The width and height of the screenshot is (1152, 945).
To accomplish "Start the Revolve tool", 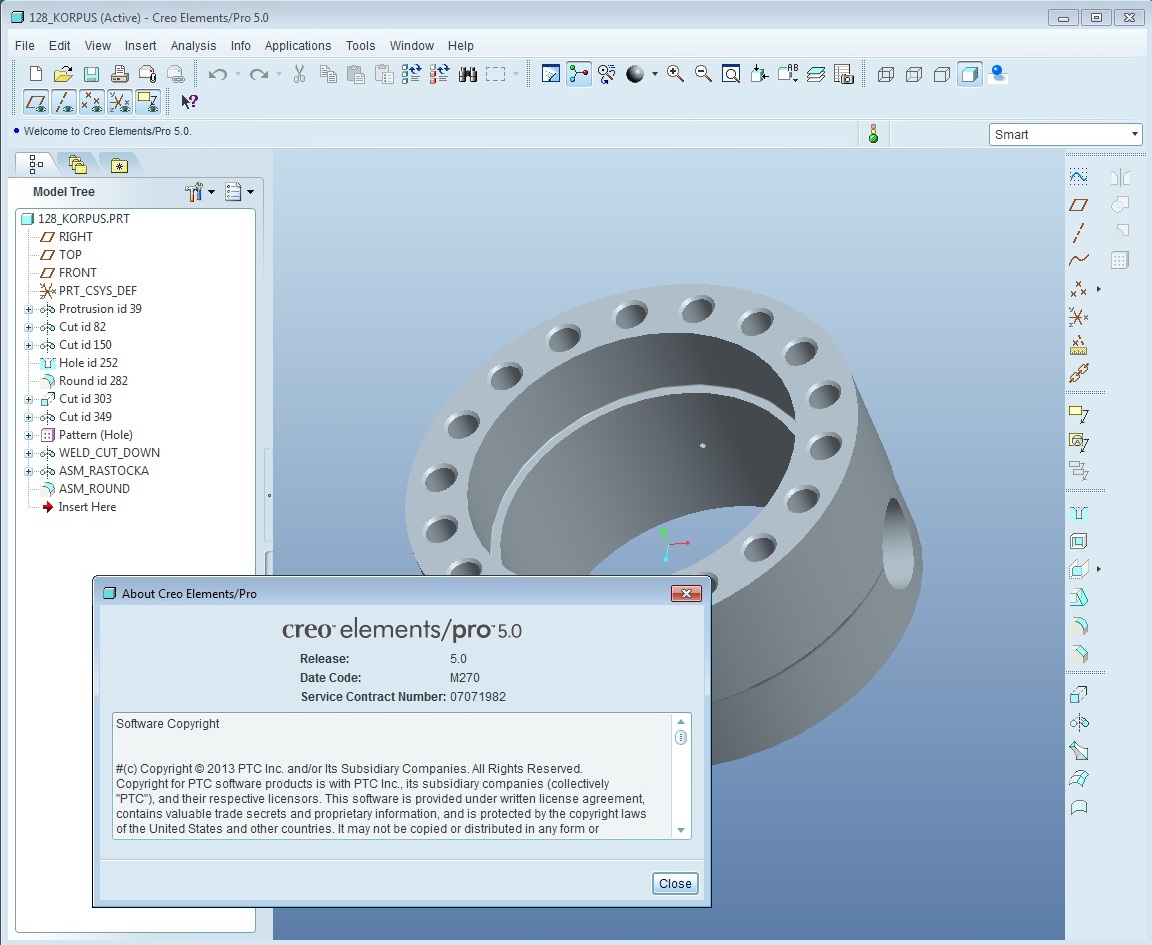I will (x=1079, y=723).
